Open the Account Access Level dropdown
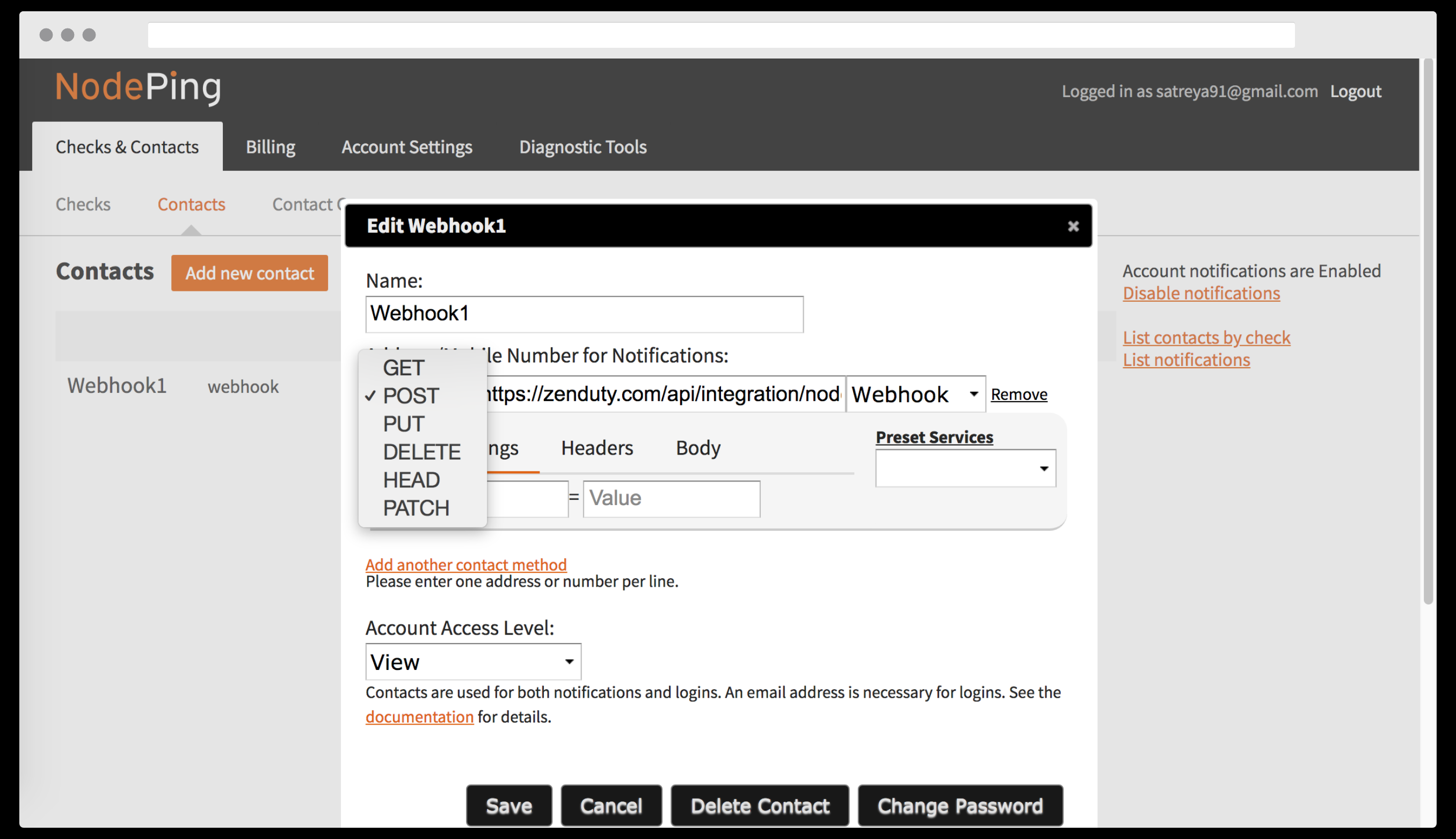This screenshot has height=839, width=1456. point(472,661)
